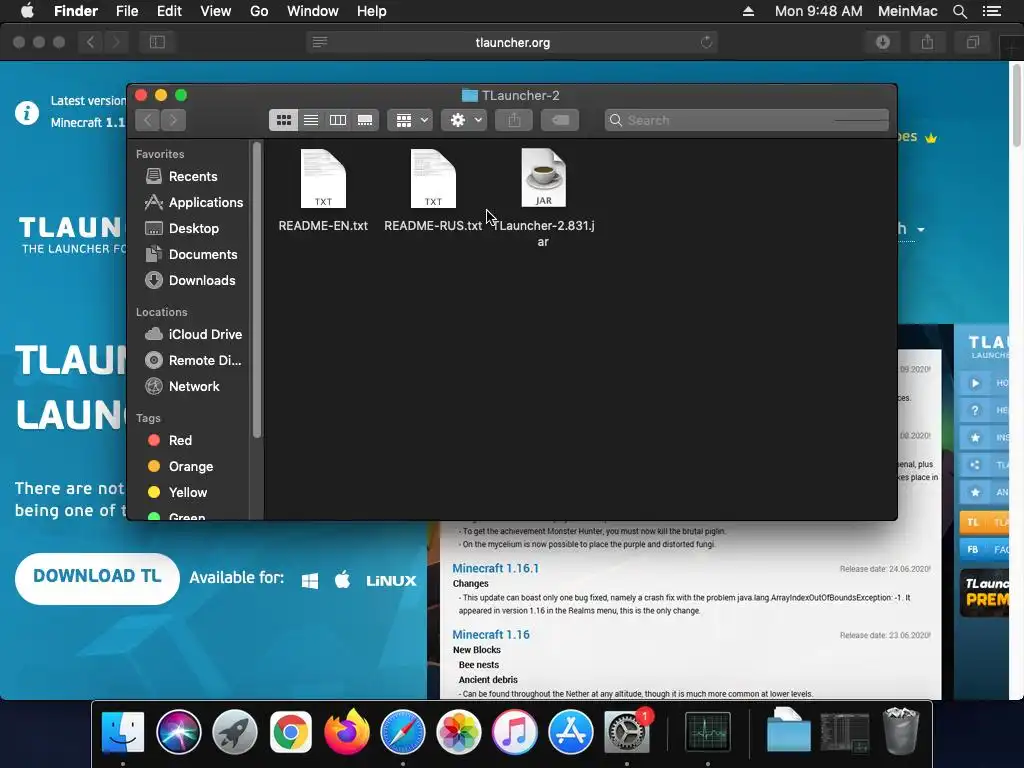Switch Finder to list view

click(x=311, y=120)
